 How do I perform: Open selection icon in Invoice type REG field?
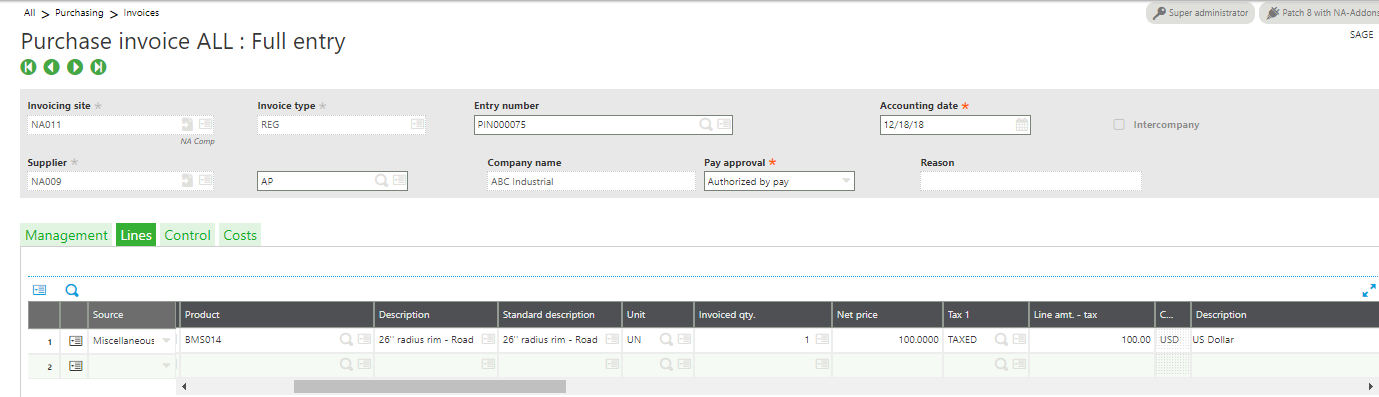(417, 125)
